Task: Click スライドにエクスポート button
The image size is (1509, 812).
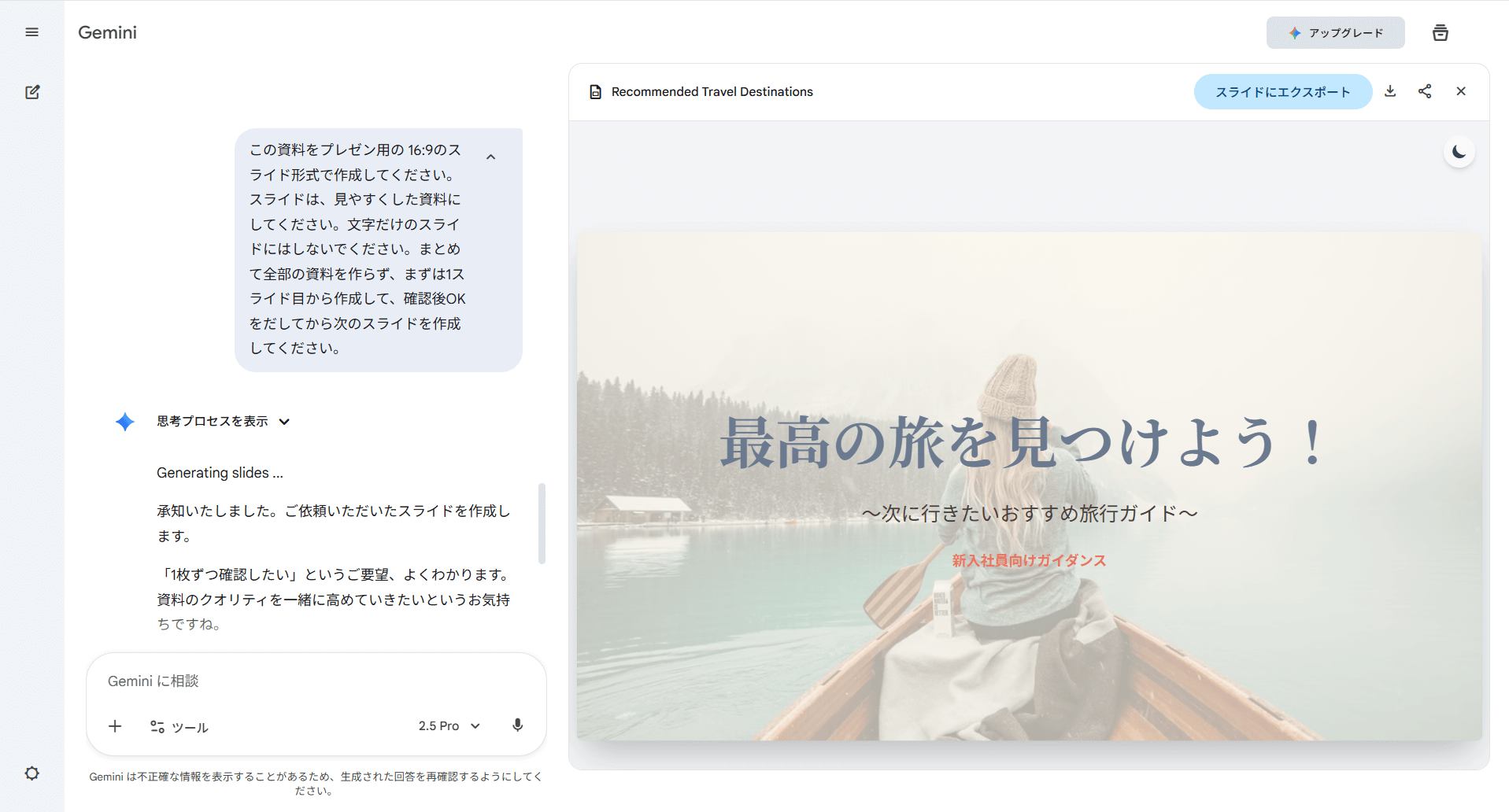Action: (1282, 92)
